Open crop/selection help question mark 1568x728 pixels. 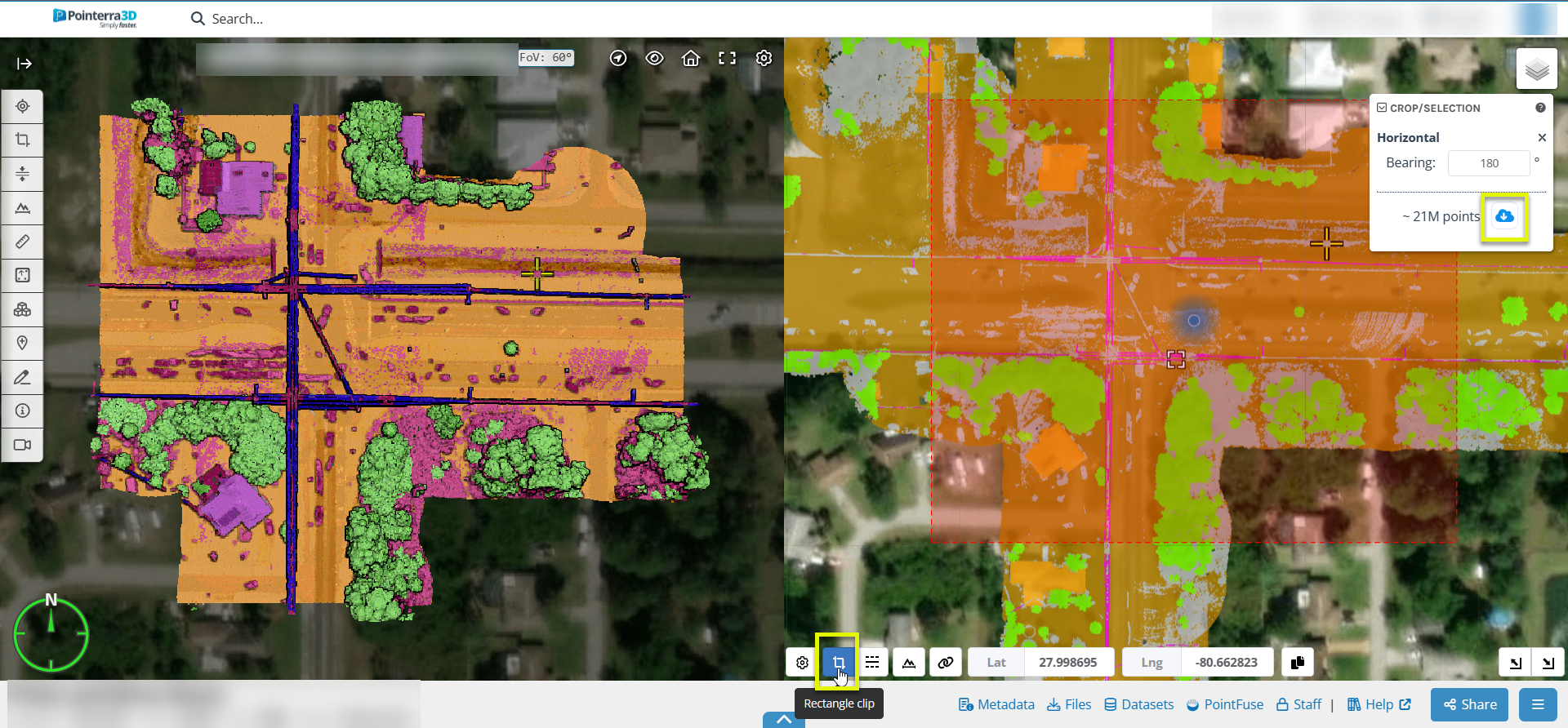click(1540, 108)
